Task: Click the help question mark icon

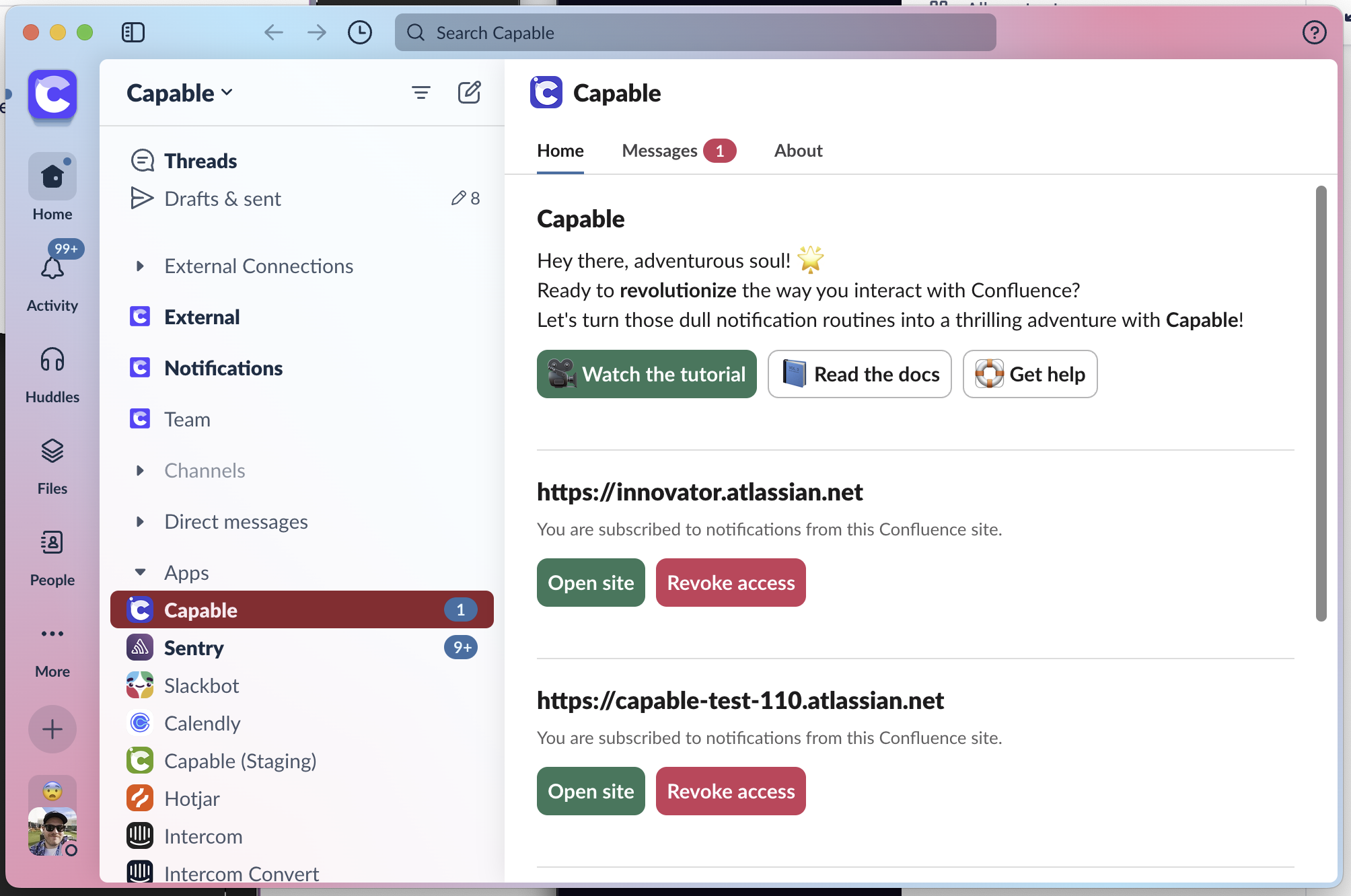Action: point(1314,32)
